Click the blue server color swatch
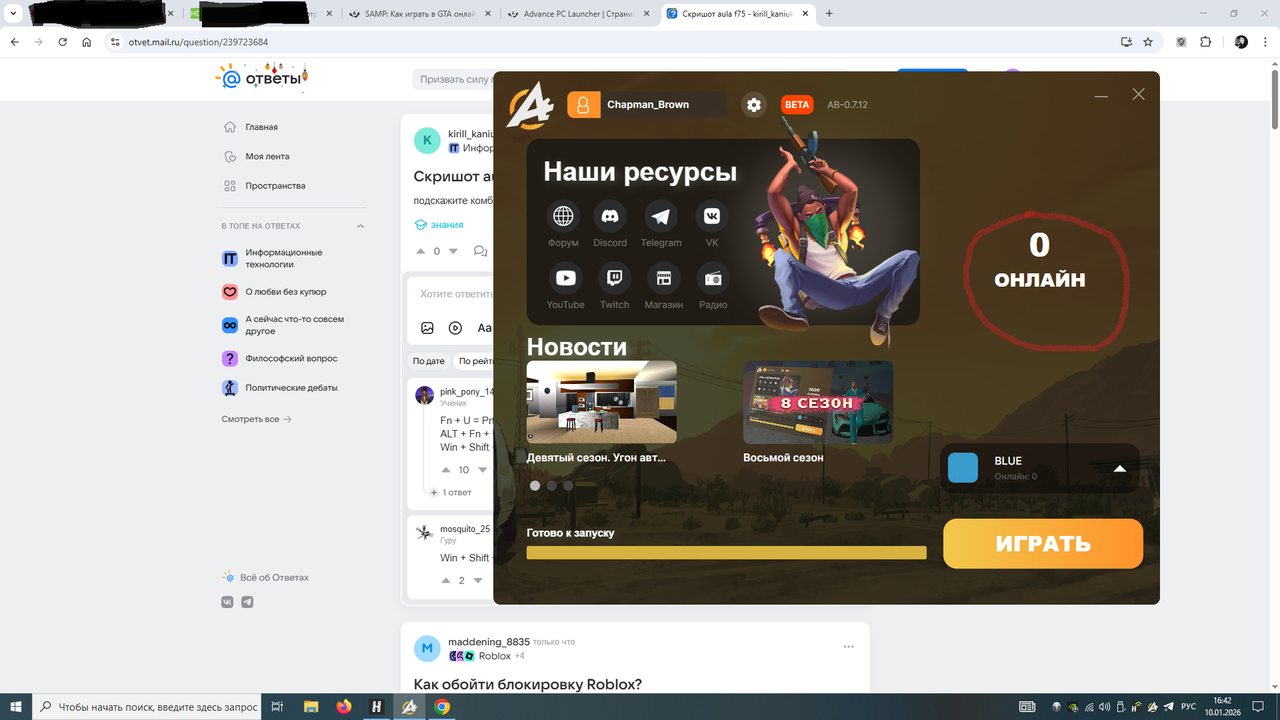The width and height of the screenshot is (1280, 720). pyautogui.click(x=963, y=468)
